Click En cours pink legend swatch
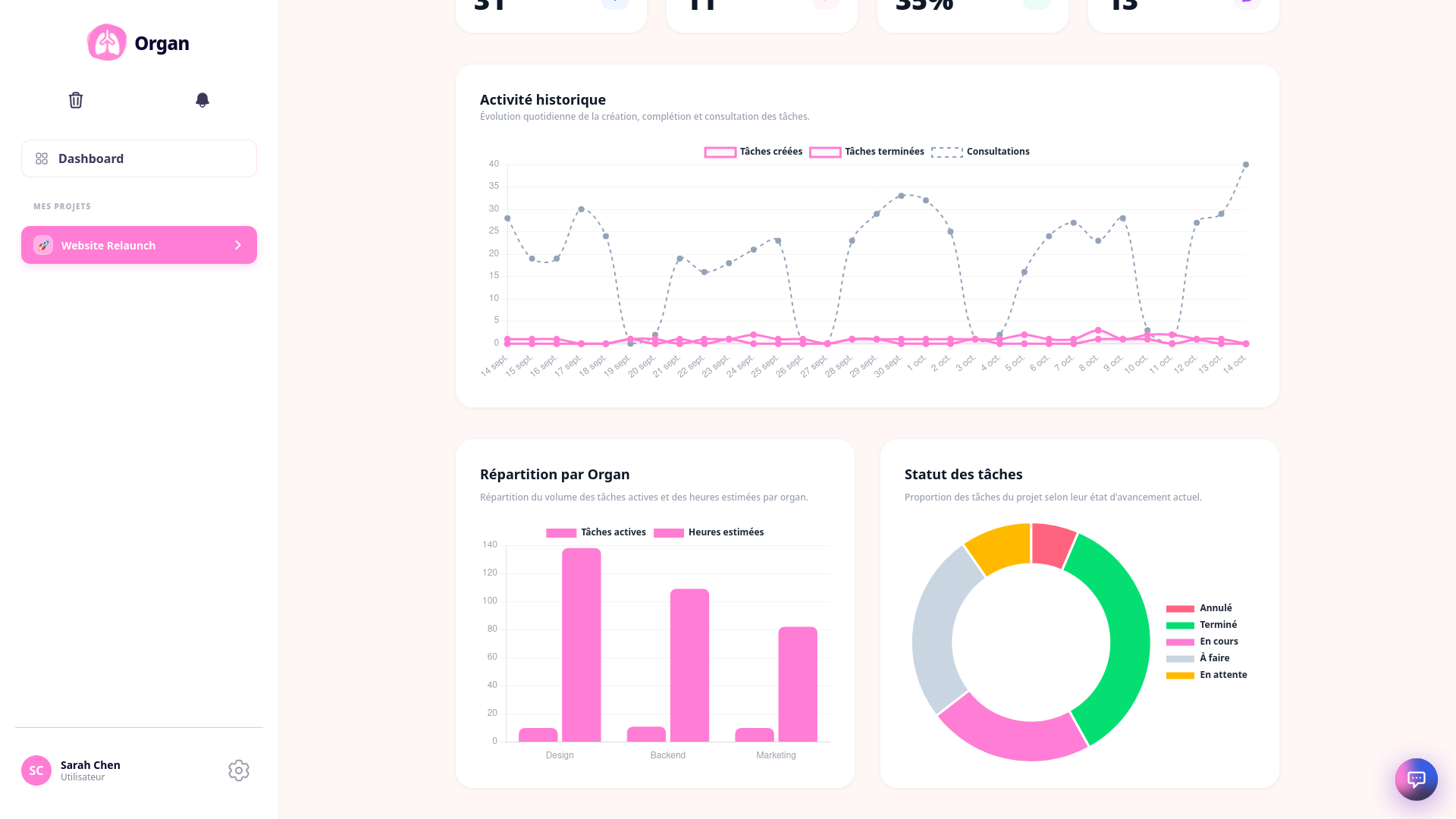 [1180, 642]
